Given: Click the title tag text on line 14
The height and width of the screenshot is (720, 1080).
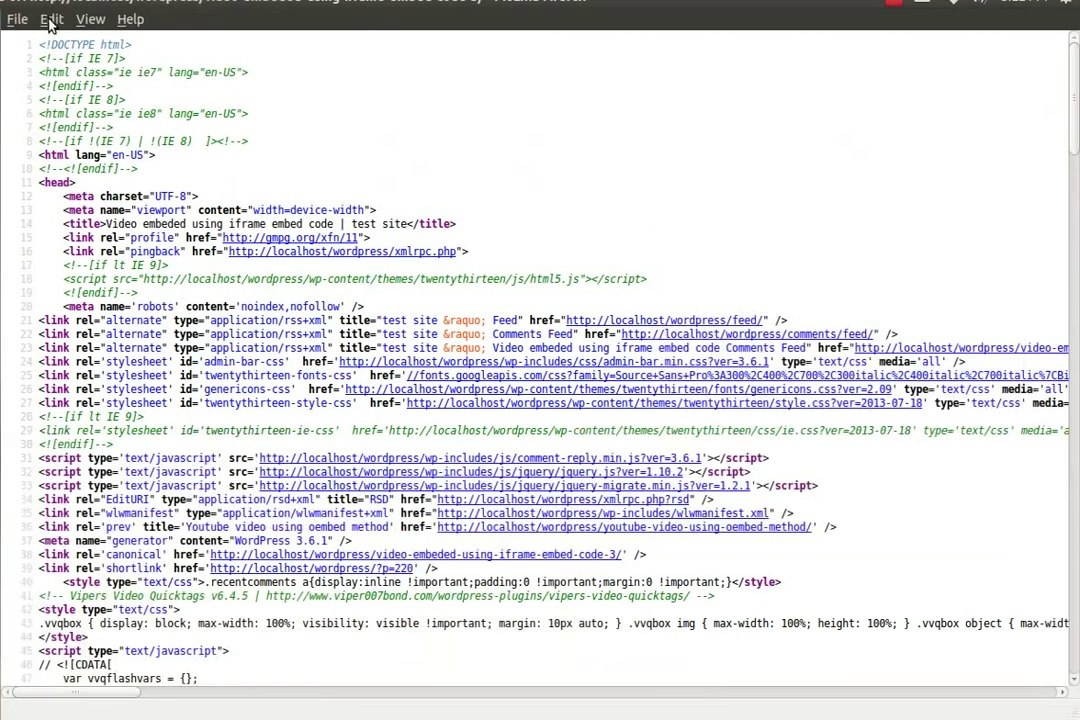Looking at the screenshot, I should pyautogui.click(x=259, y=224).
